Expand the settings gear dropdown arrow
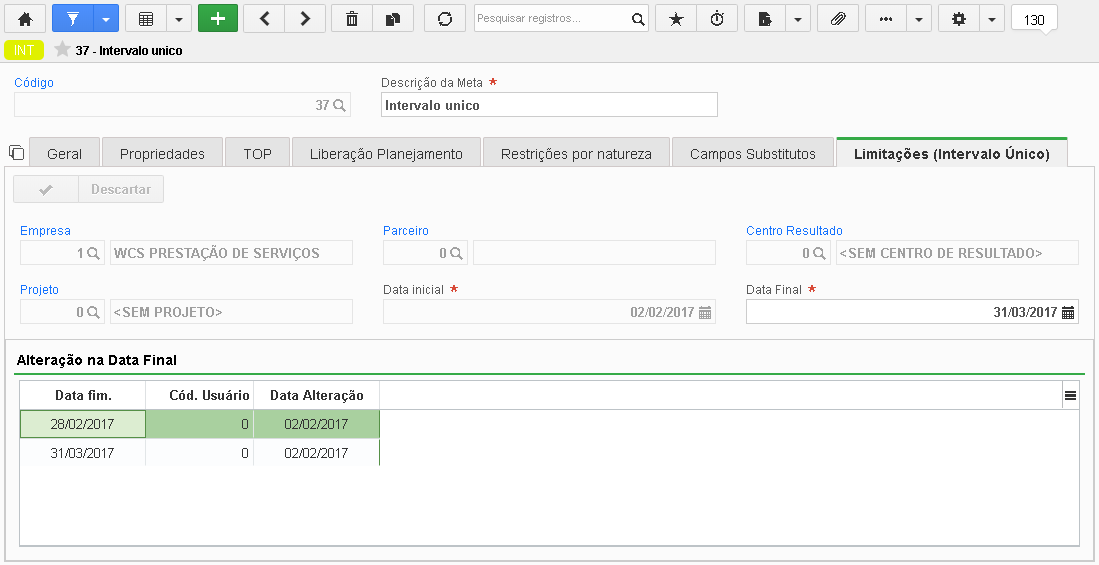 click(992, 19)
